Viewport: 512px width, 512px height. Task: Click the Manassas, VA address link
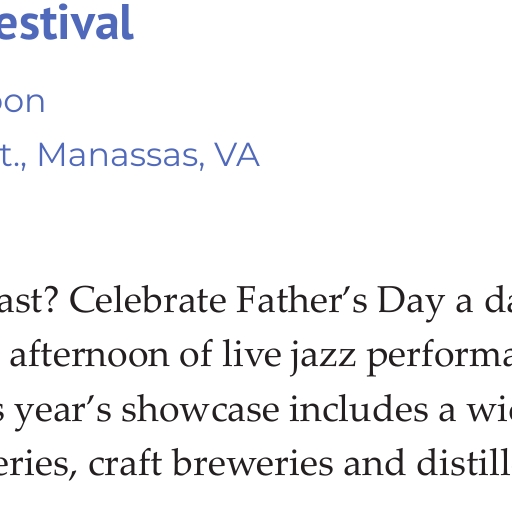pos(129,155)
